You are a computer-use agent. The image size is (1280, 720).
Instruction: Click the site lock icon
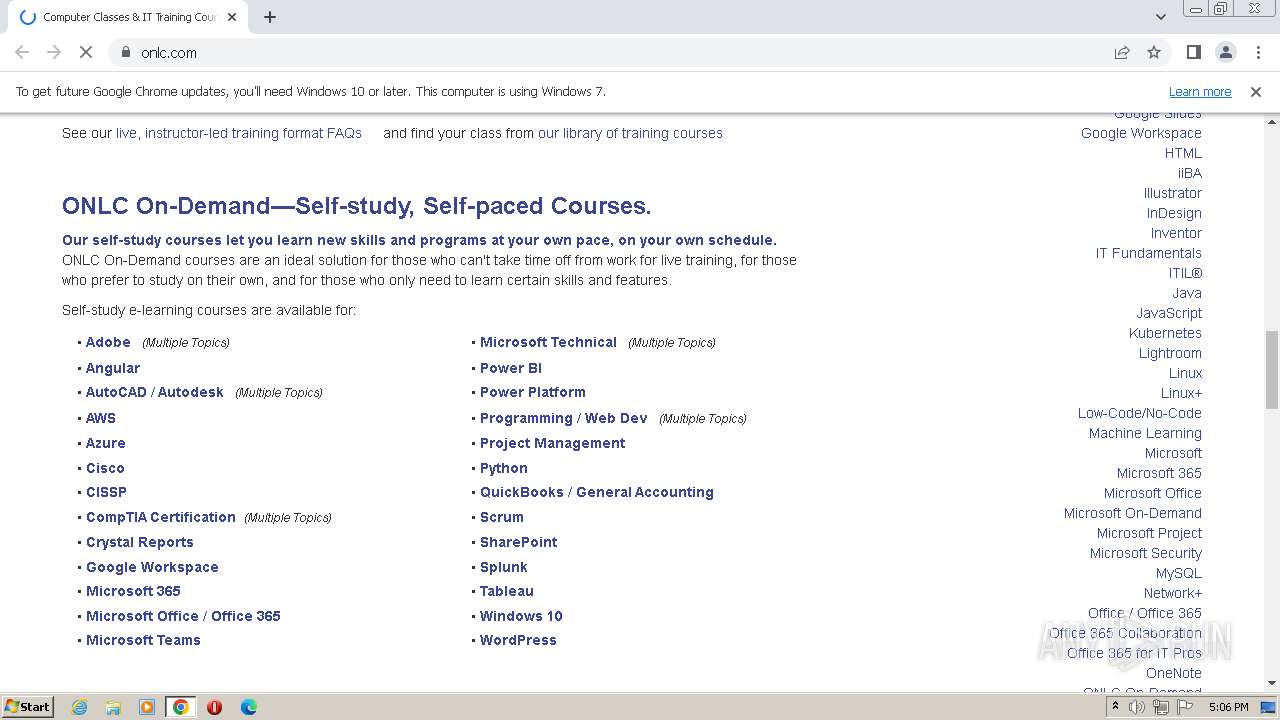125,52
